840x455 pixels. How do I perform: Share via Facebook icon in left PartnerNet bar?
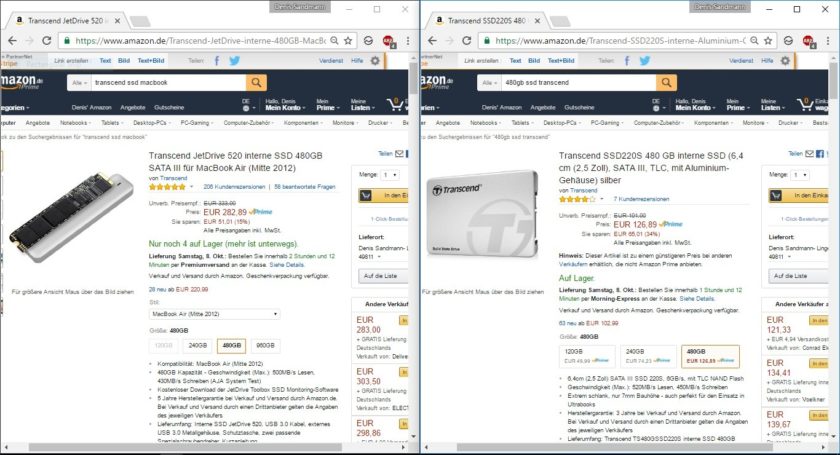pos(217,61)
